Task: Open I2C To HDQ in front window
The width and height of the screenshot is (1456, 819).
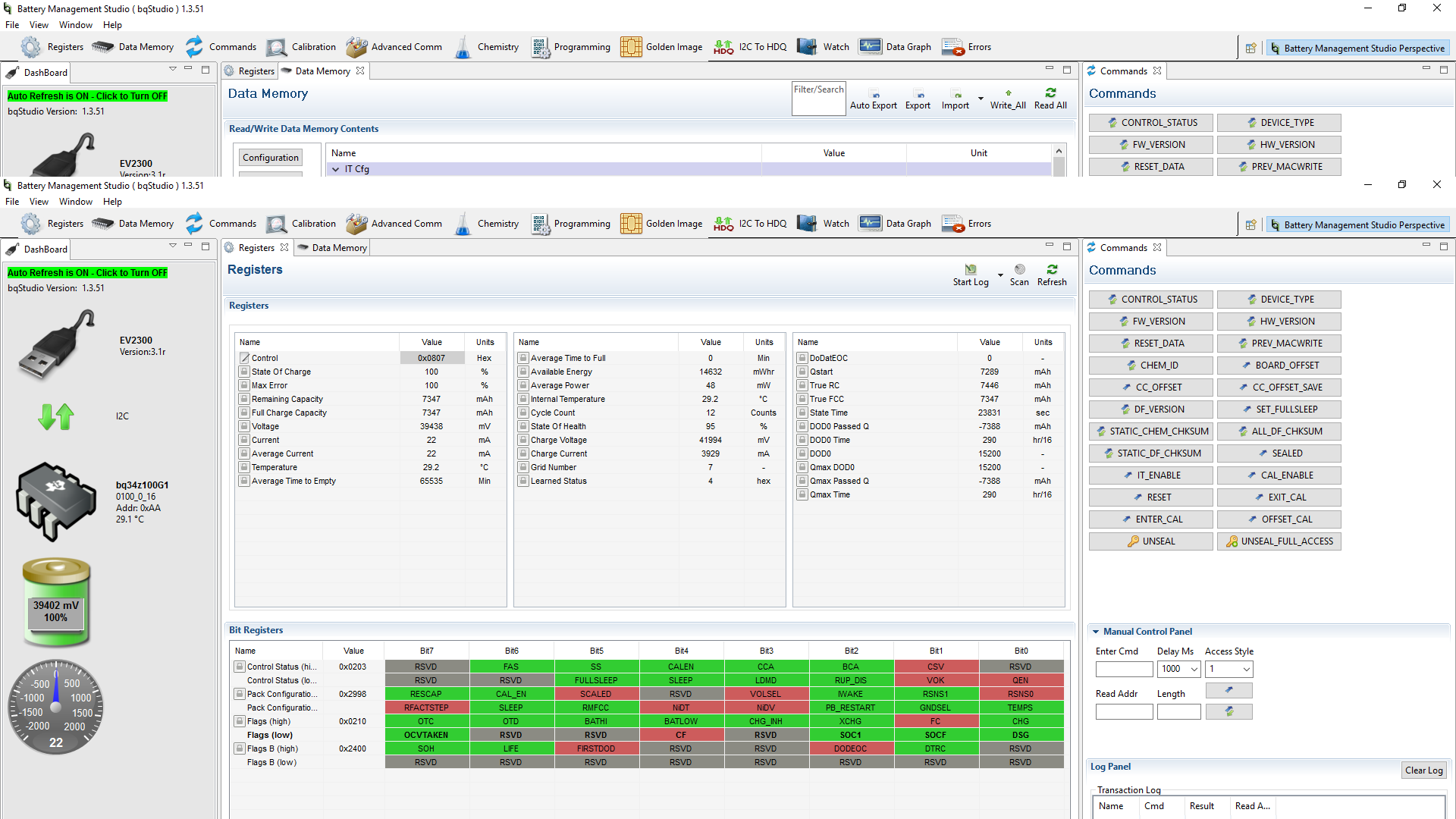Action: pos(750,224)
